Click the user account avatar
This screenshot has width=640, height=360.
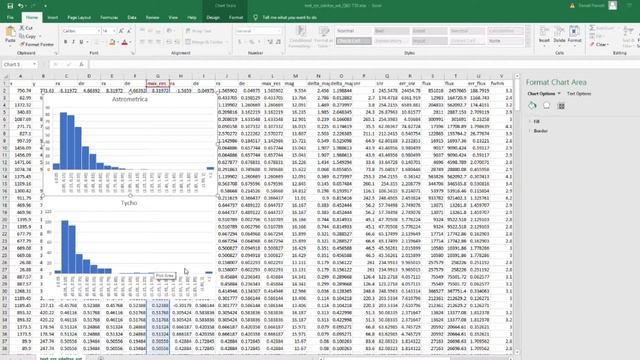613,5
